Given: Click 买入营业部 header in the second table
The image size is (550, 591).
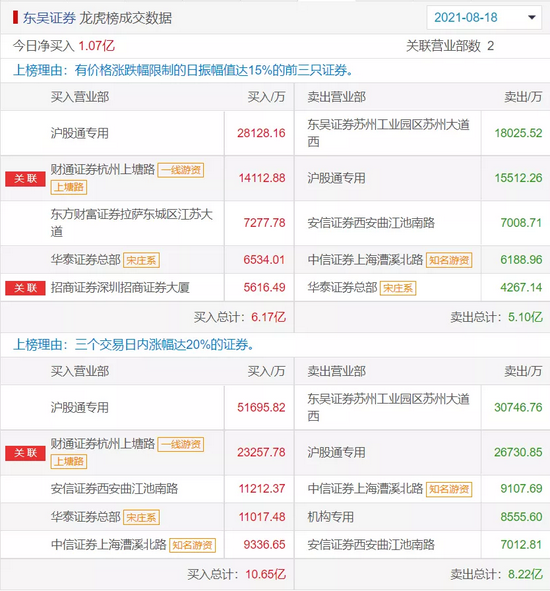Looking at the screenshot, I should 80,372.
